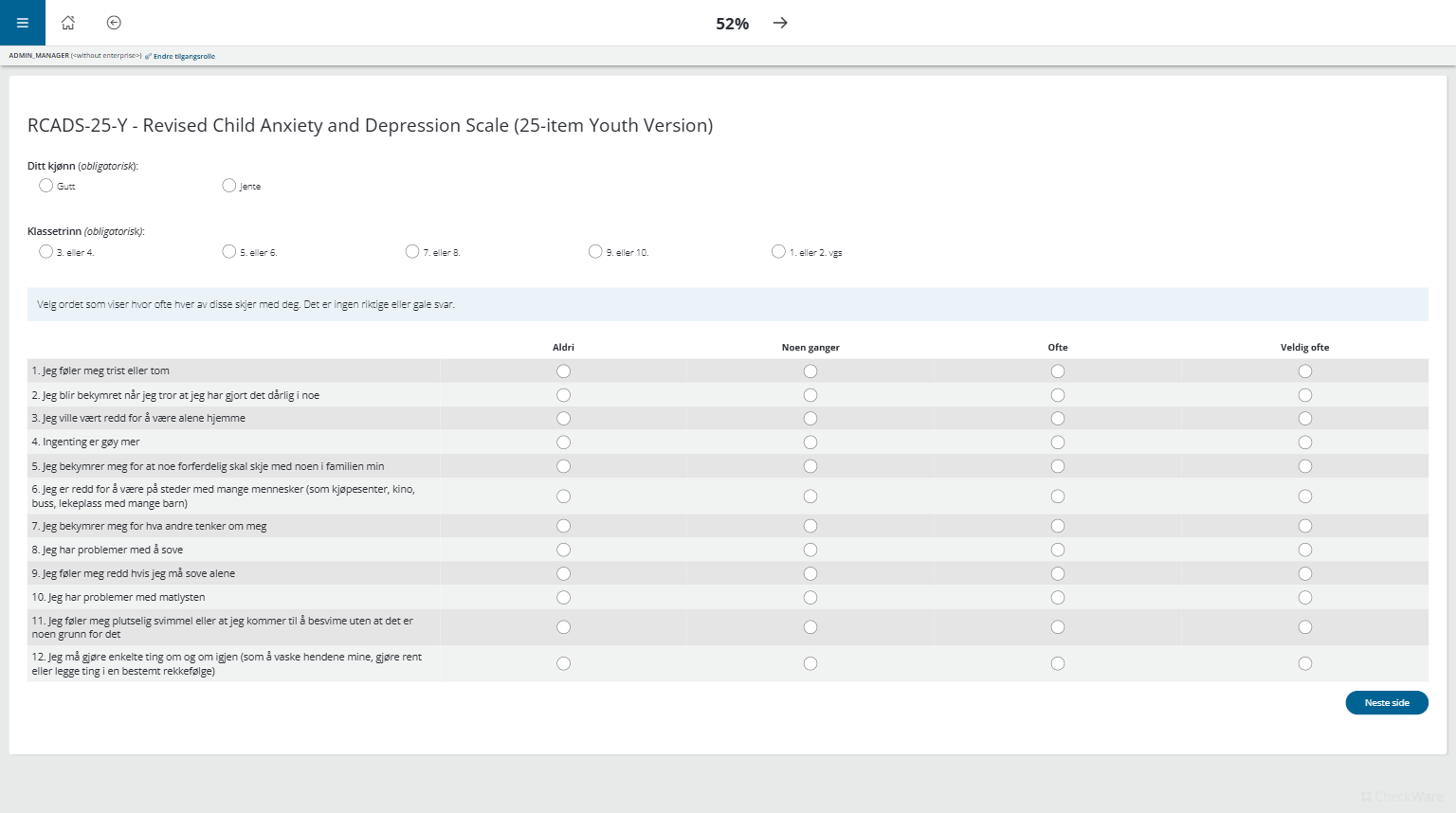The image size is (1456, 813).
Task: Click the Neste side button
Action: point(1386,703)
